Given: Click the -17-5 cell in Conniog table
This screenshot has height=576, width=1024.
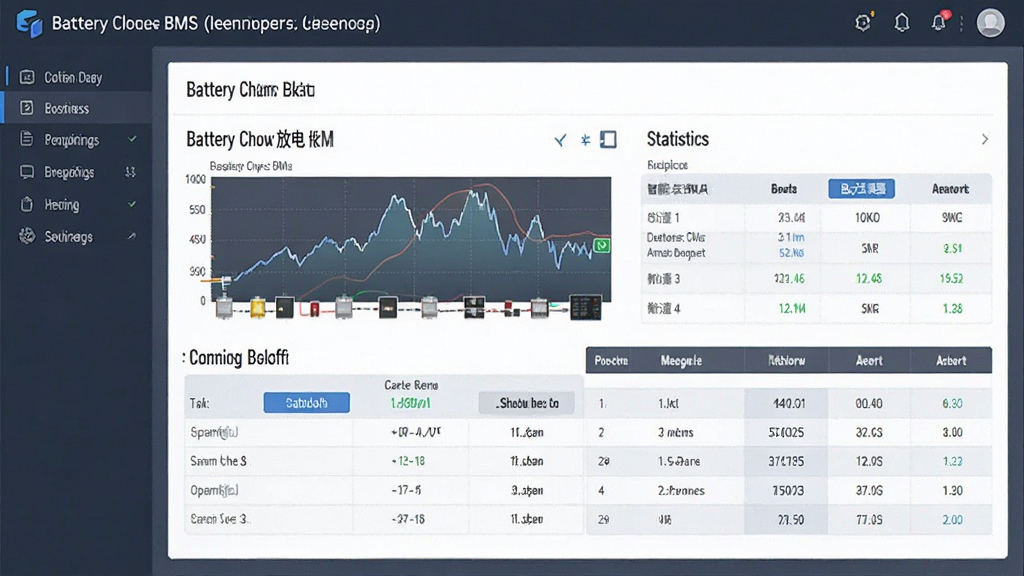Looking at the screenshot, I should coord(408,490).
